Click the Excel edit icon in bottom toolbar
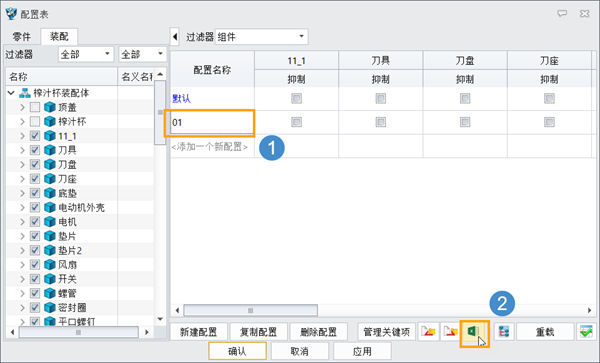Viewport: 600px width, 363px height. click(x=474, y=331)
